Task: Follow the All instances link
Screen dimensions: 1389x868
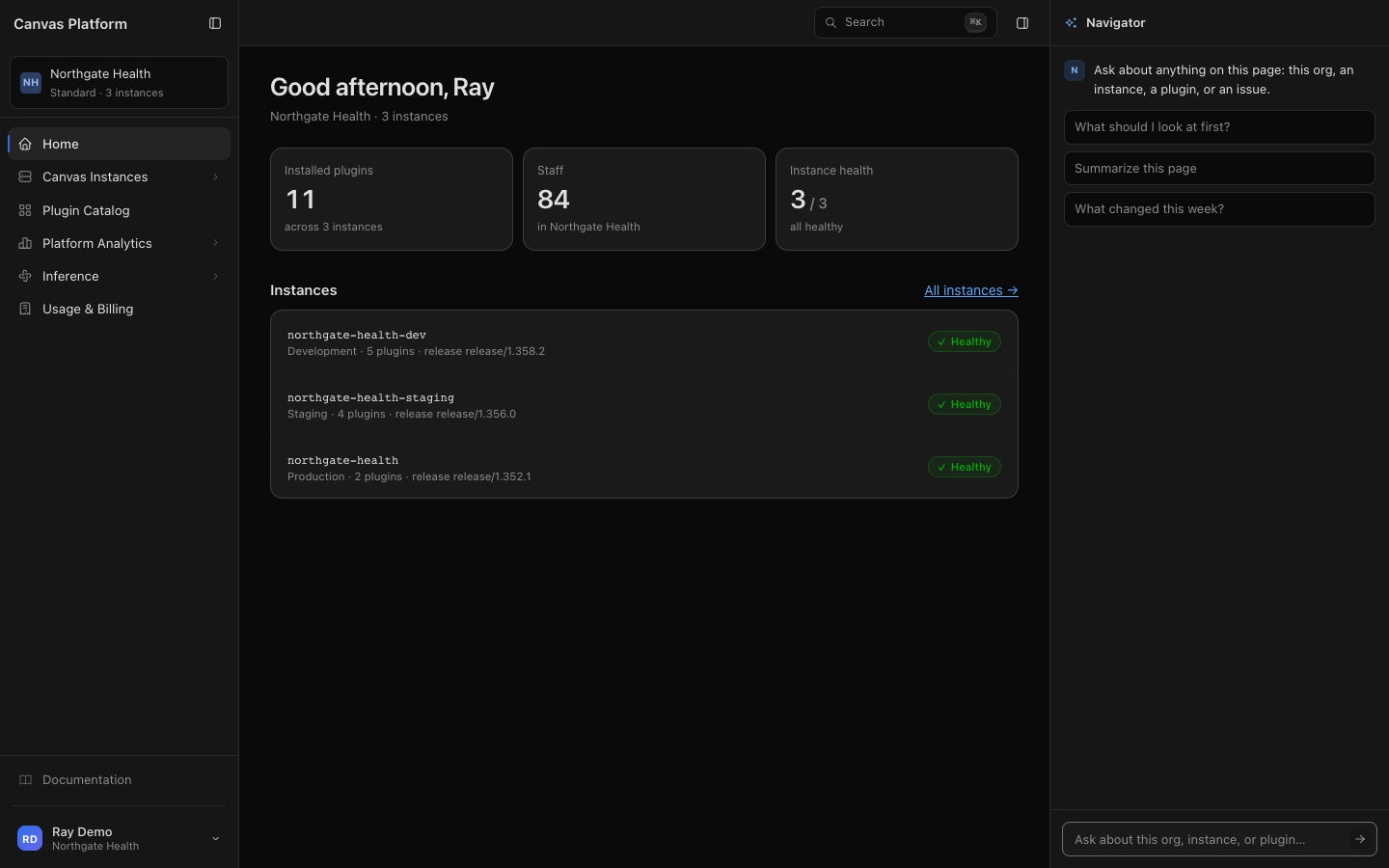Action: (x=971, y=290)
